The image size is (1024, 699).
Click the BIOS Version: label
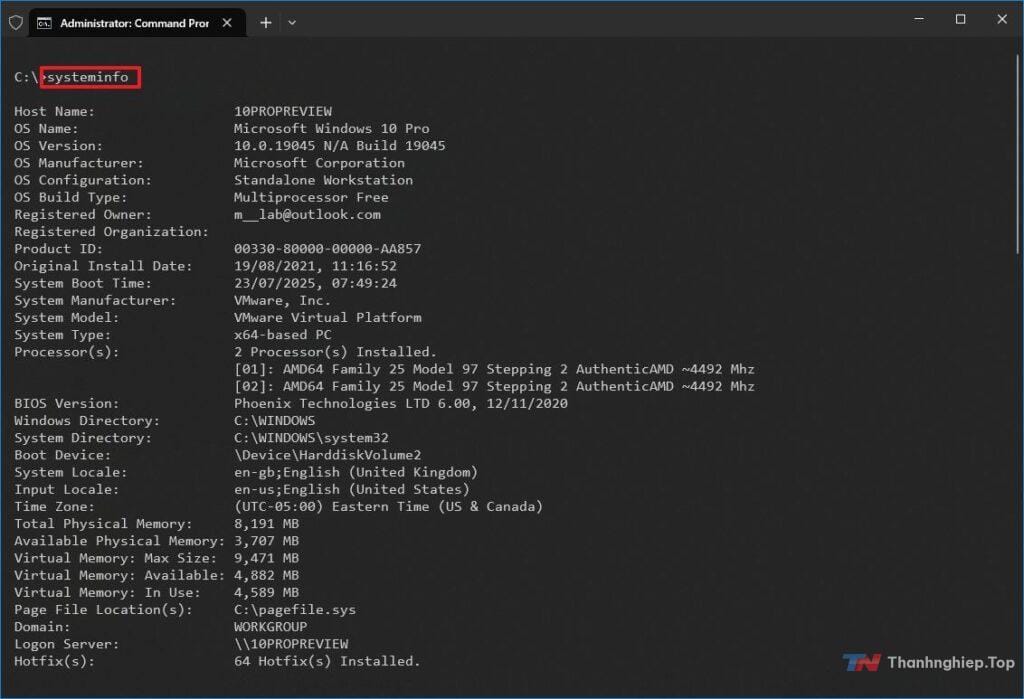(x=67, y=404)
